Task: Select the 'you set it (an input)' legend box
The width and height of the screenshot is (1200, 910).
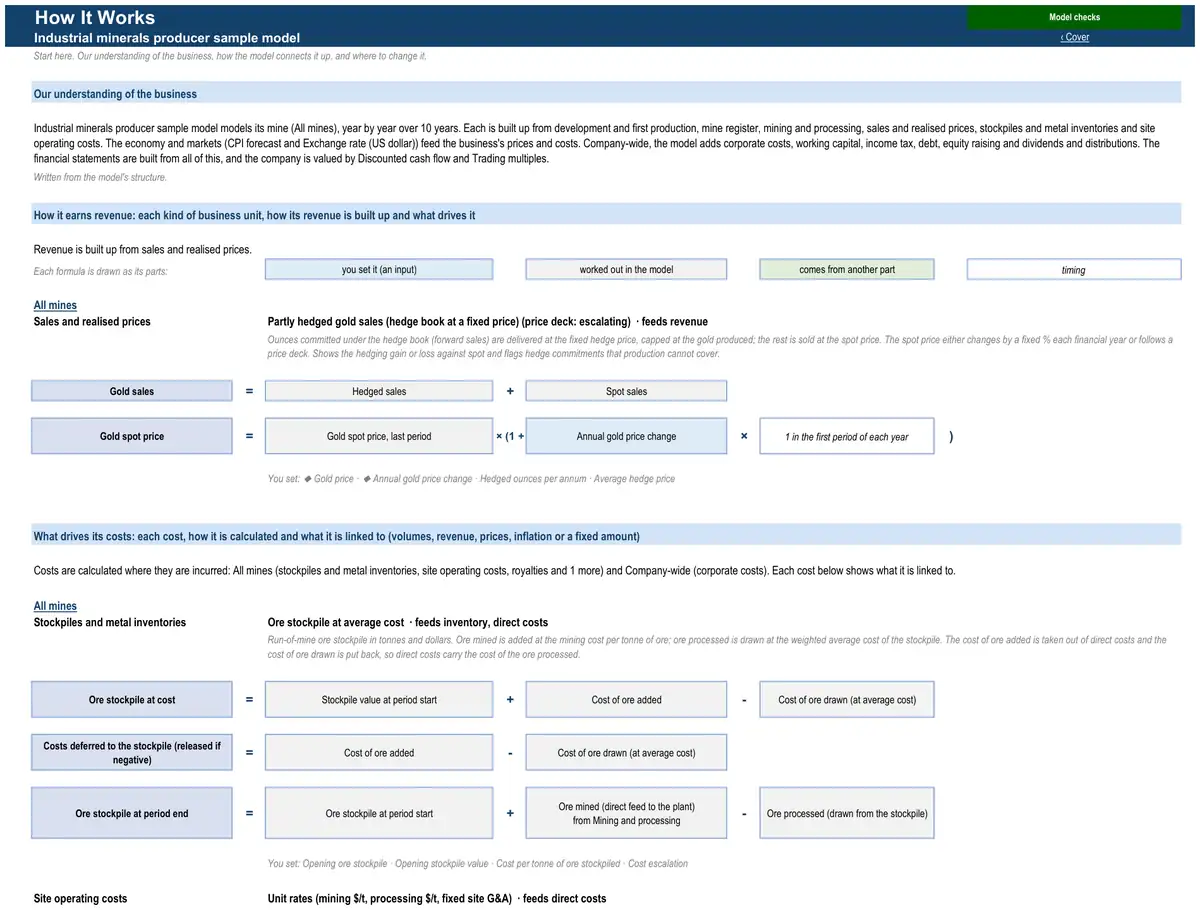Action: coord(379,270)
